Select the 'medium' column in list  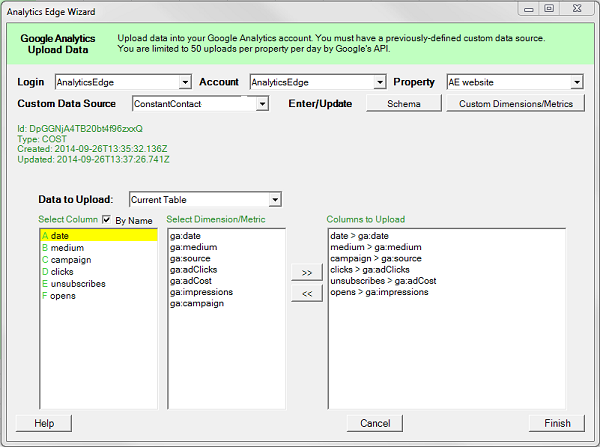coord(67,248)
